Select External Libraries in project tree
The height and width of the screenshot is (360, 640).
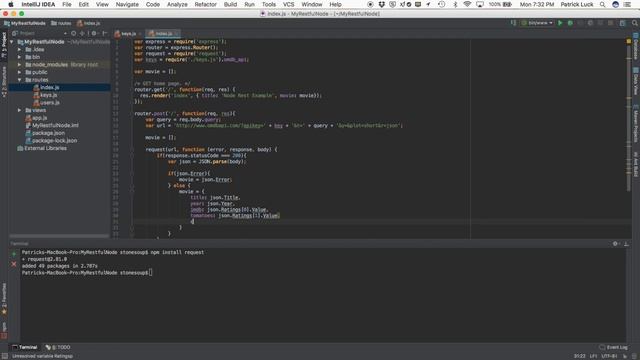[42, 148]
